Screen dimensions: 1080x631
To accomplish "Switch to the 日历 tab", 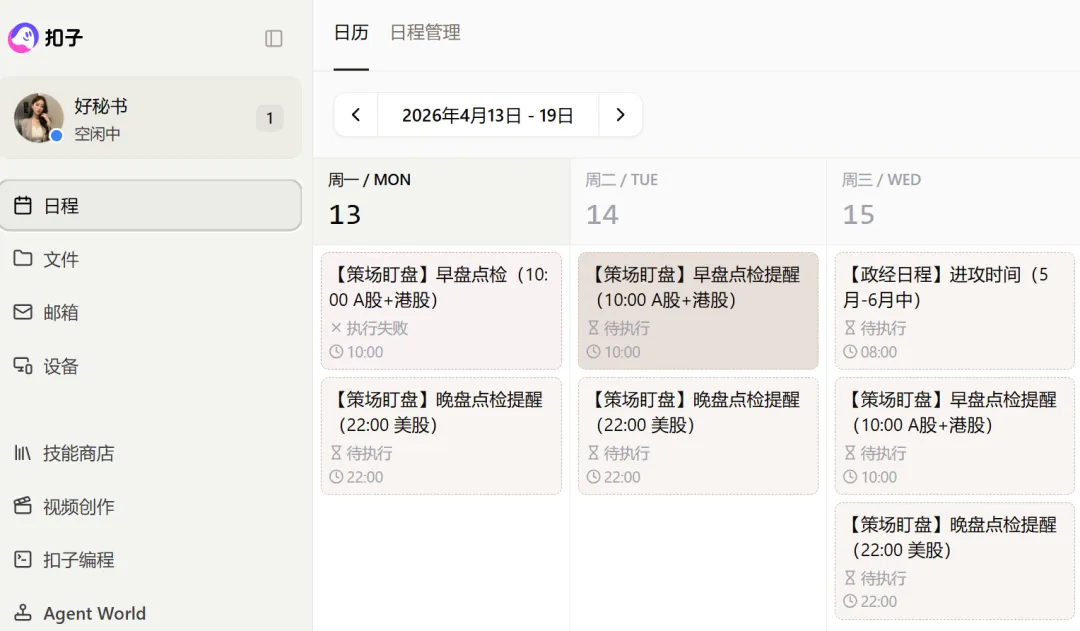I will [351, 33].
